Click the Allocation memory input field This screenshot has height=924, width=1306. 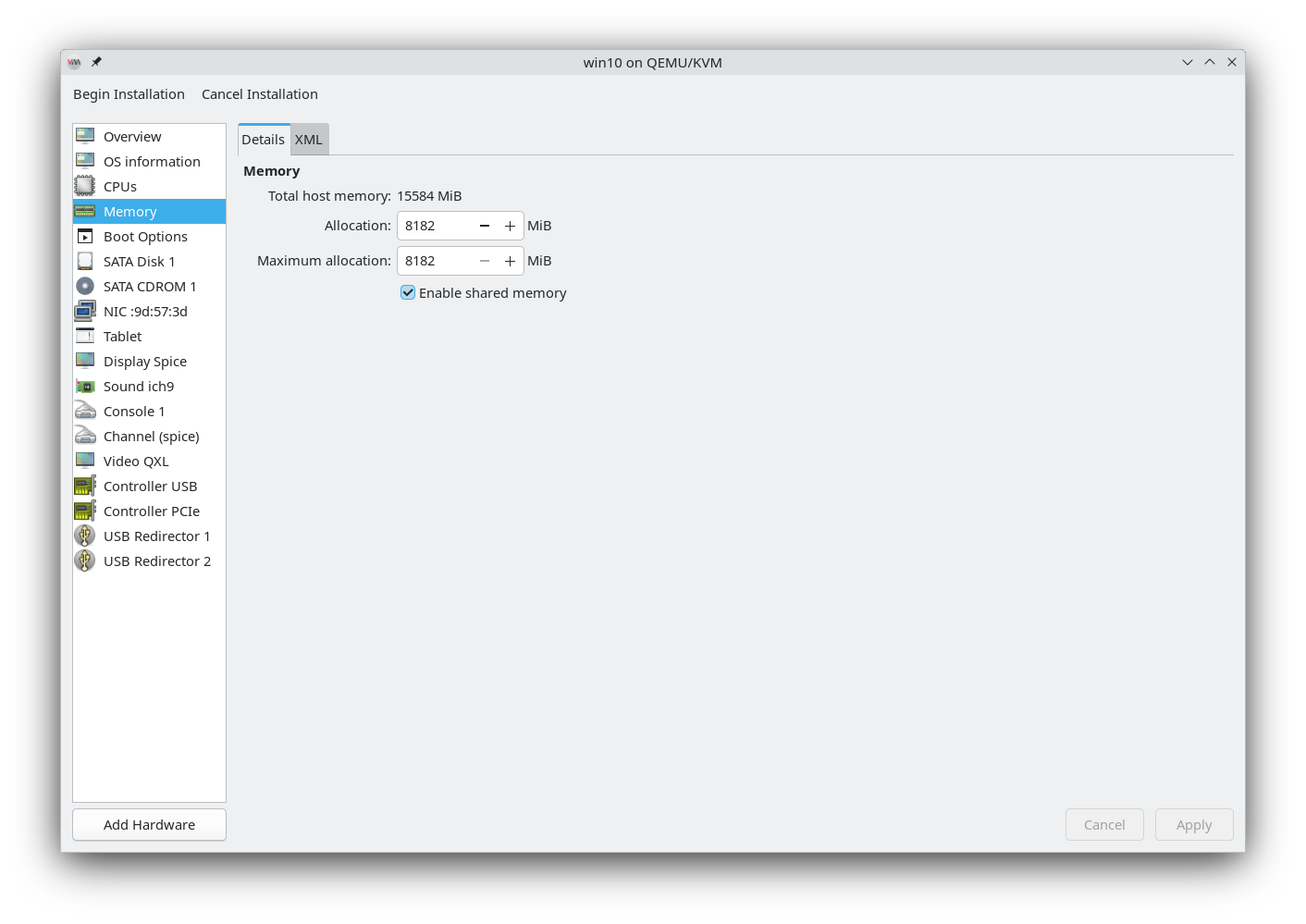435,226
